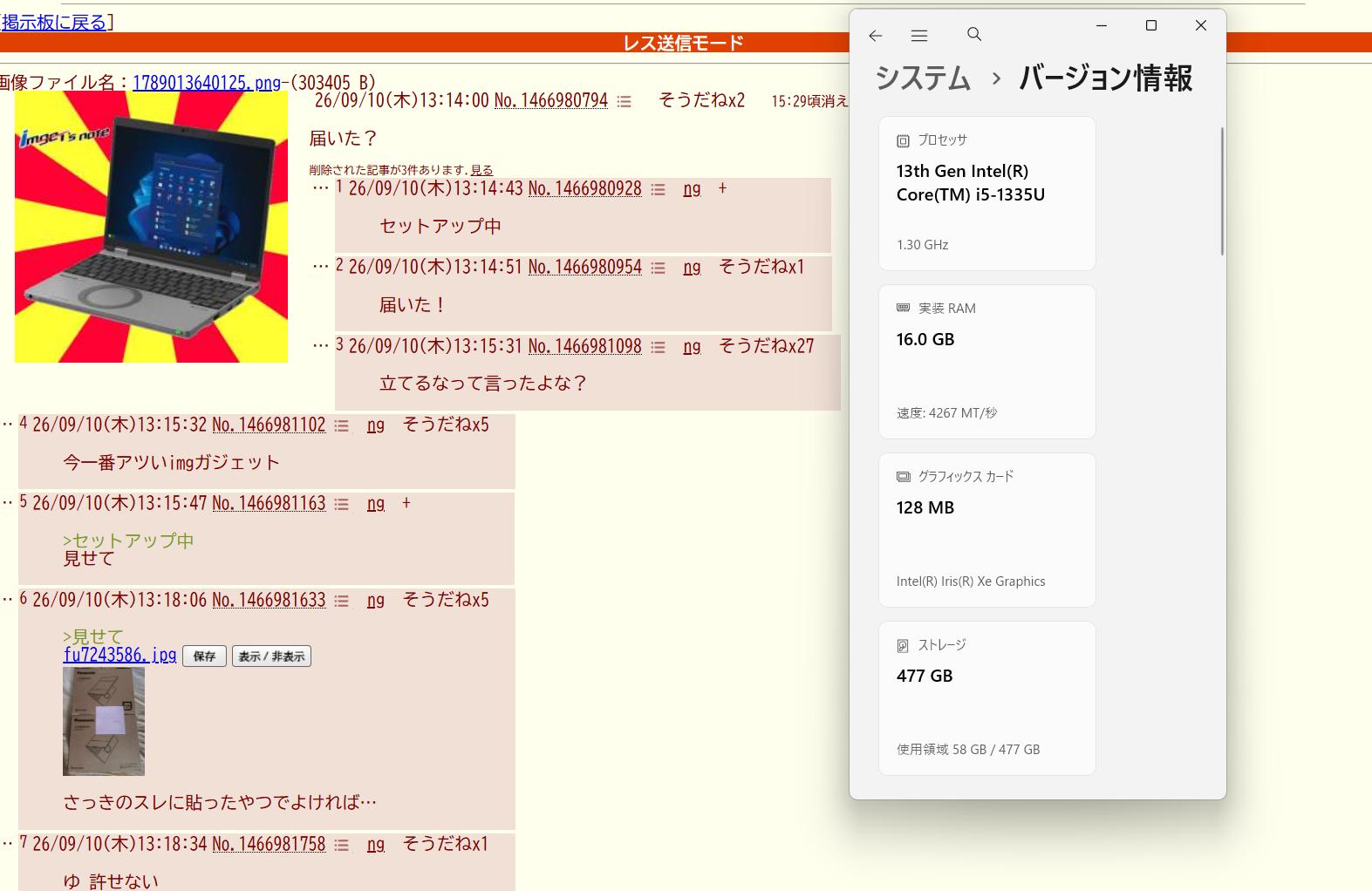Click the 保存 button for fu7243586.jpg
The image size is (1372, 891).
click(x=204, y=656)
